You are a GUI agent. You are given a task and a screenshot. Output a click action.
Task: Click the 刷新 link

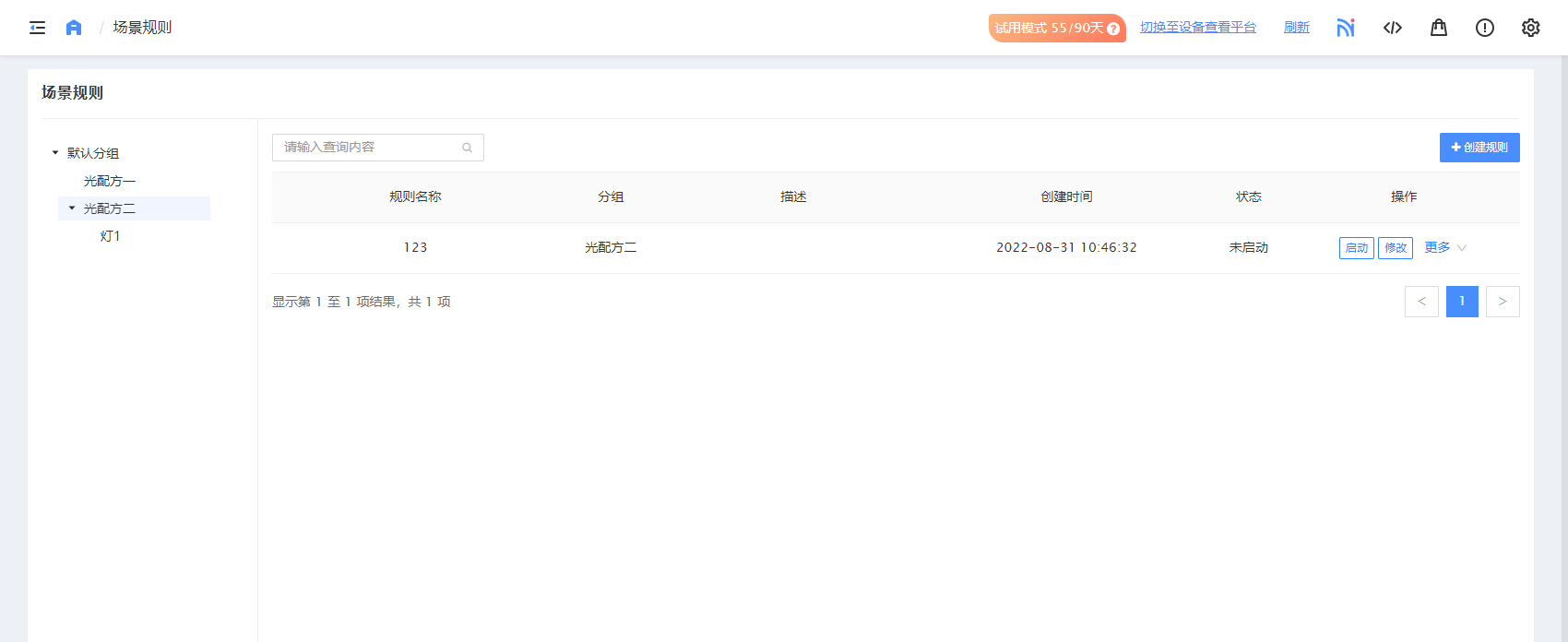(1296, 28)
